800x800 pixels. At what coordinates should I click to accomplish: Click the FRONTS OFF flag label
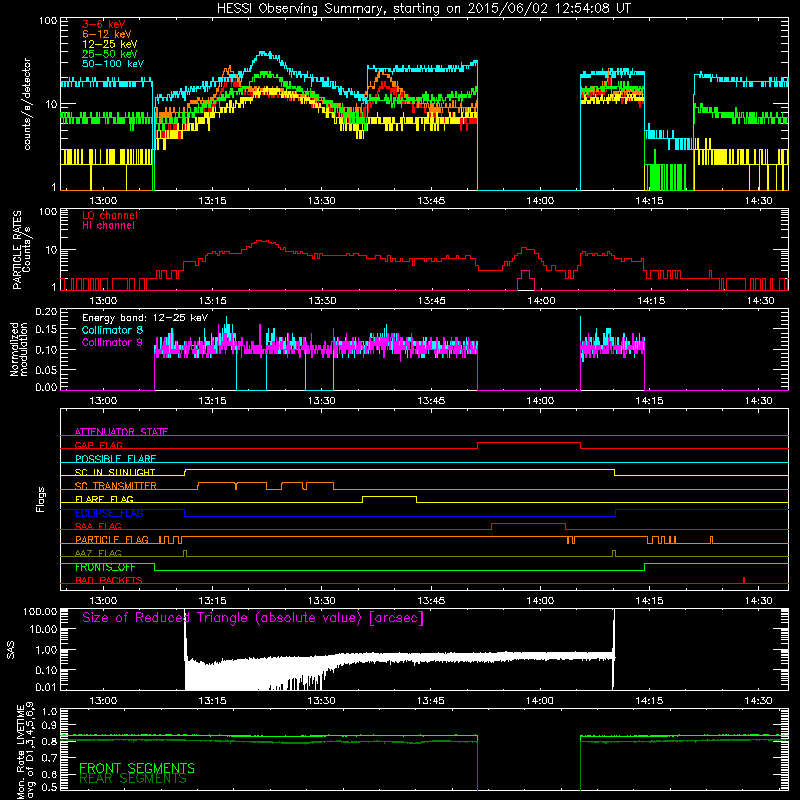pos(105,567)
